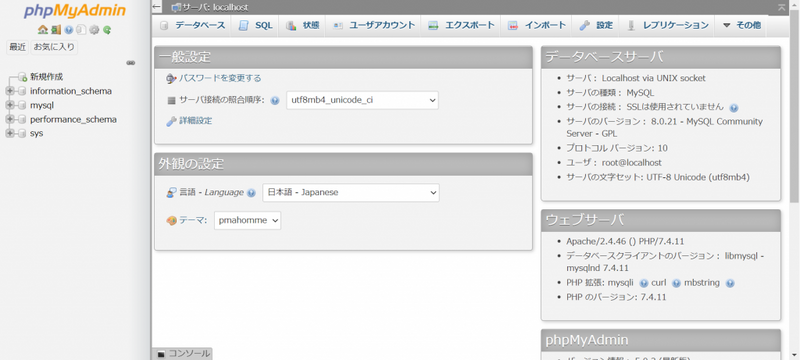Click the お気に入り button in sidebar

[54, 47]
